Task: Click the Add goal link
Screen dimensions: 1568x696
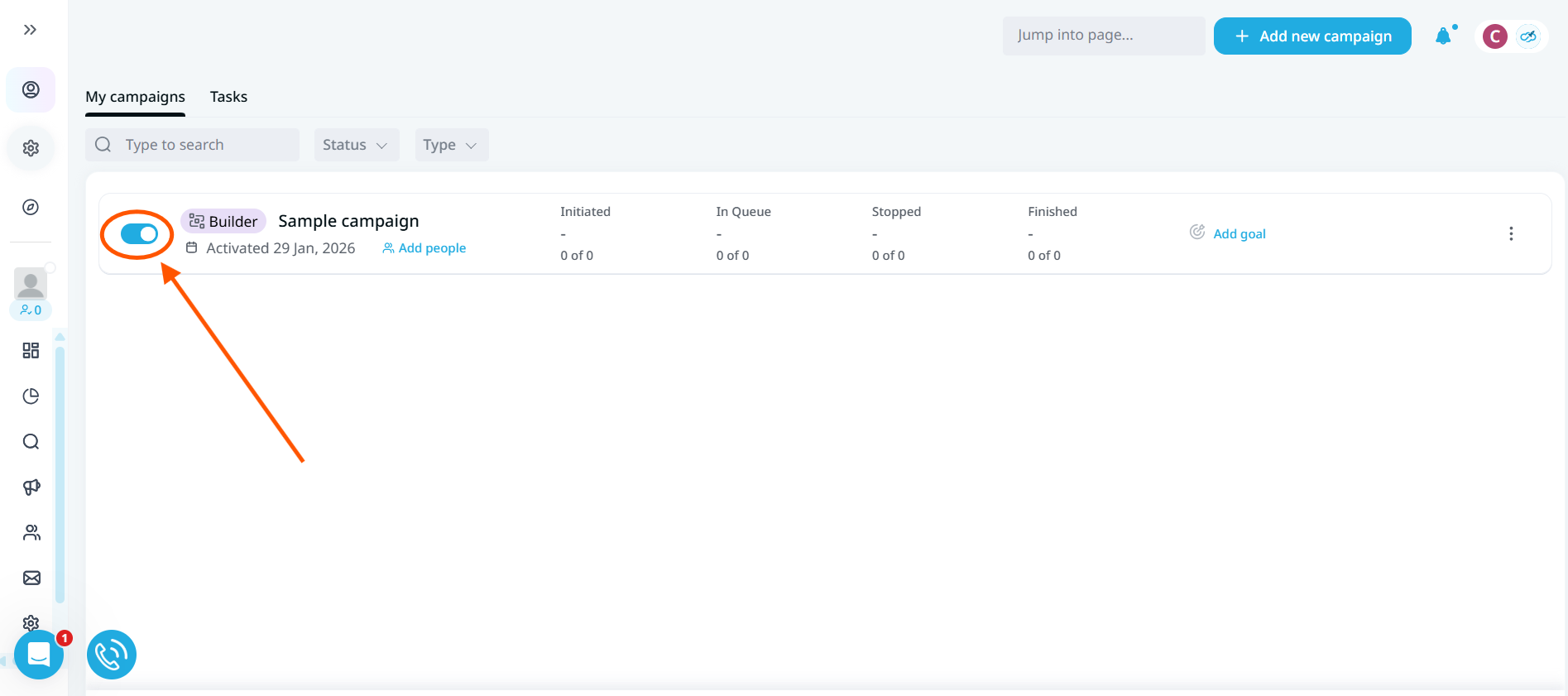Action: pyautogui.click(x=1239, y=234)
